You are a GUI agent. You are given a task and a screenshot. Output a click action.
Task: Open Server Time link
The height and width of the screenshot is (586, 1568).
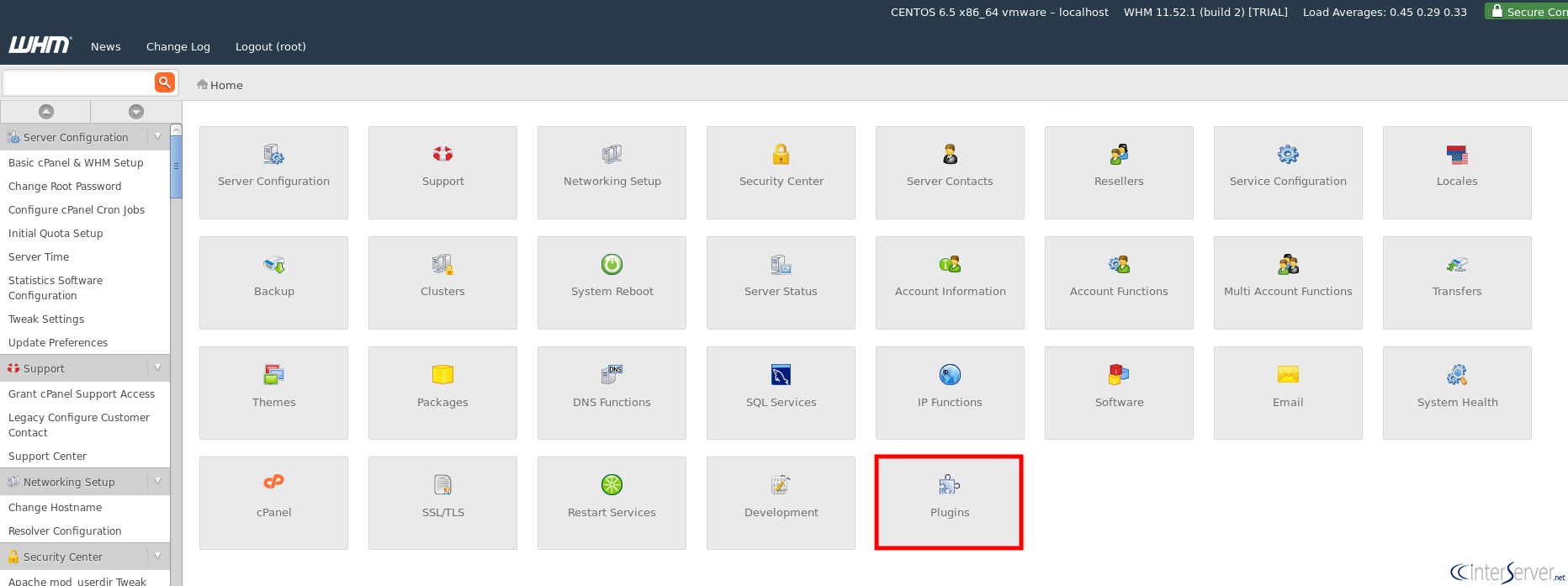click(x=39, y=256)
